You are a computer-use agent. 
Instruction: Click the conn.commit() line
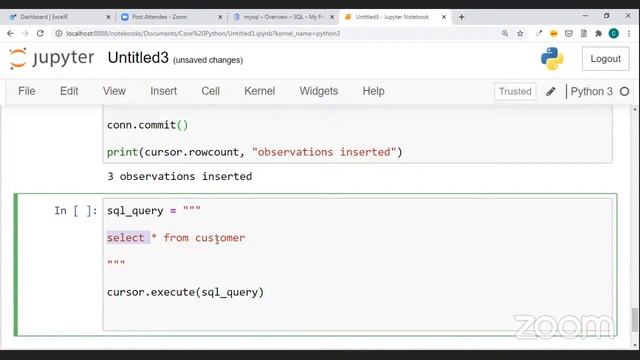click(147, 125)
